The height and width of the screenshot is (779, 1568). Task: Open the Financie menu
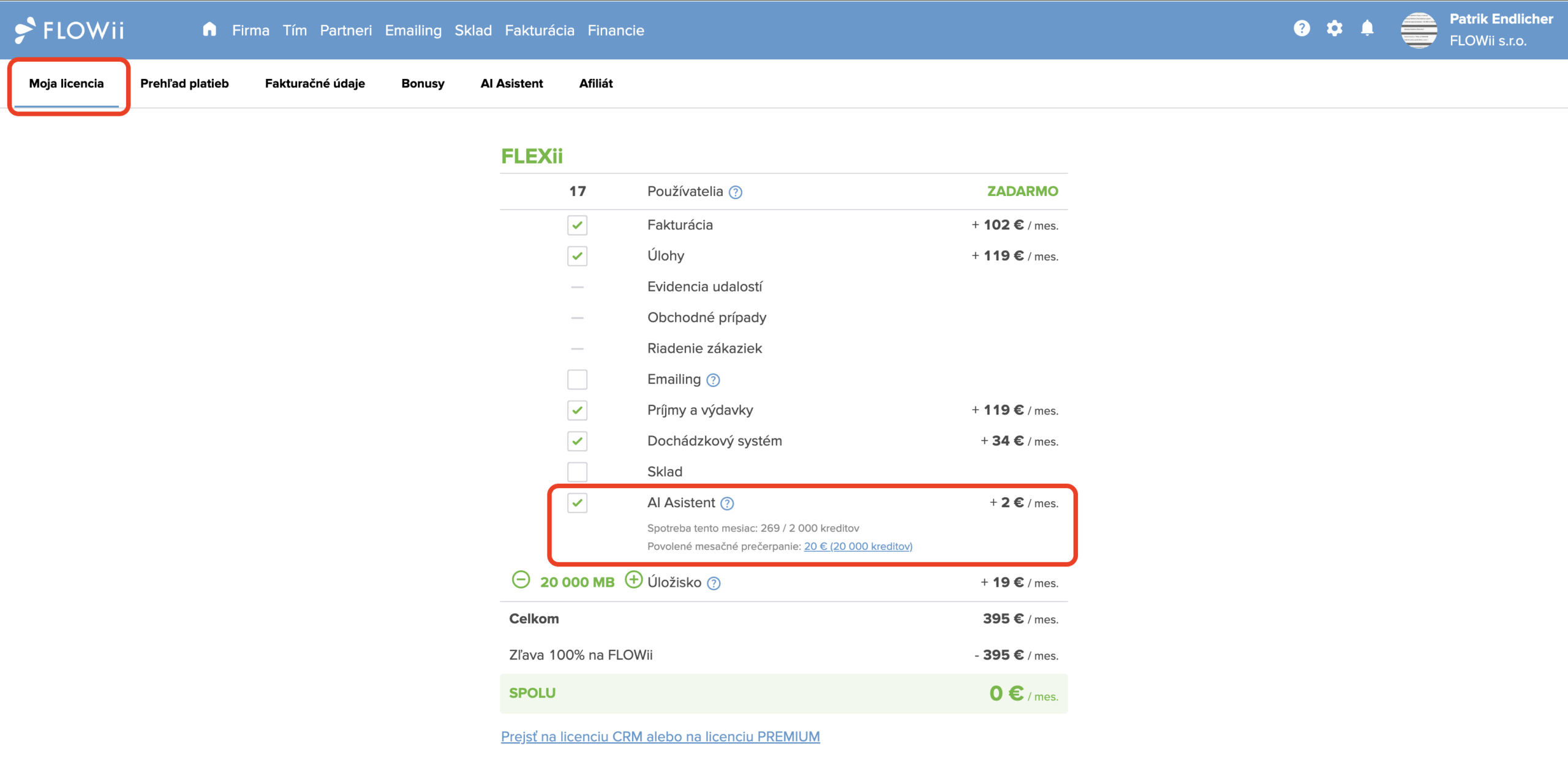616,30
